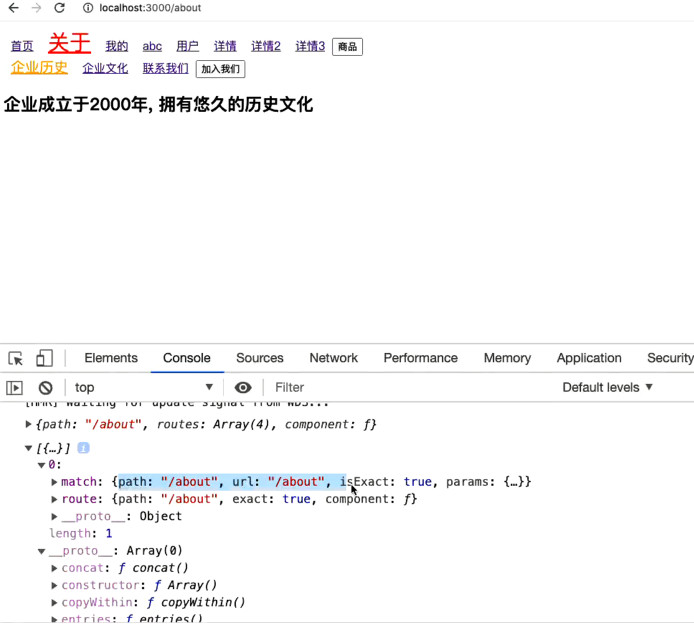Go back using the browser back arrow

click(14, 8)
